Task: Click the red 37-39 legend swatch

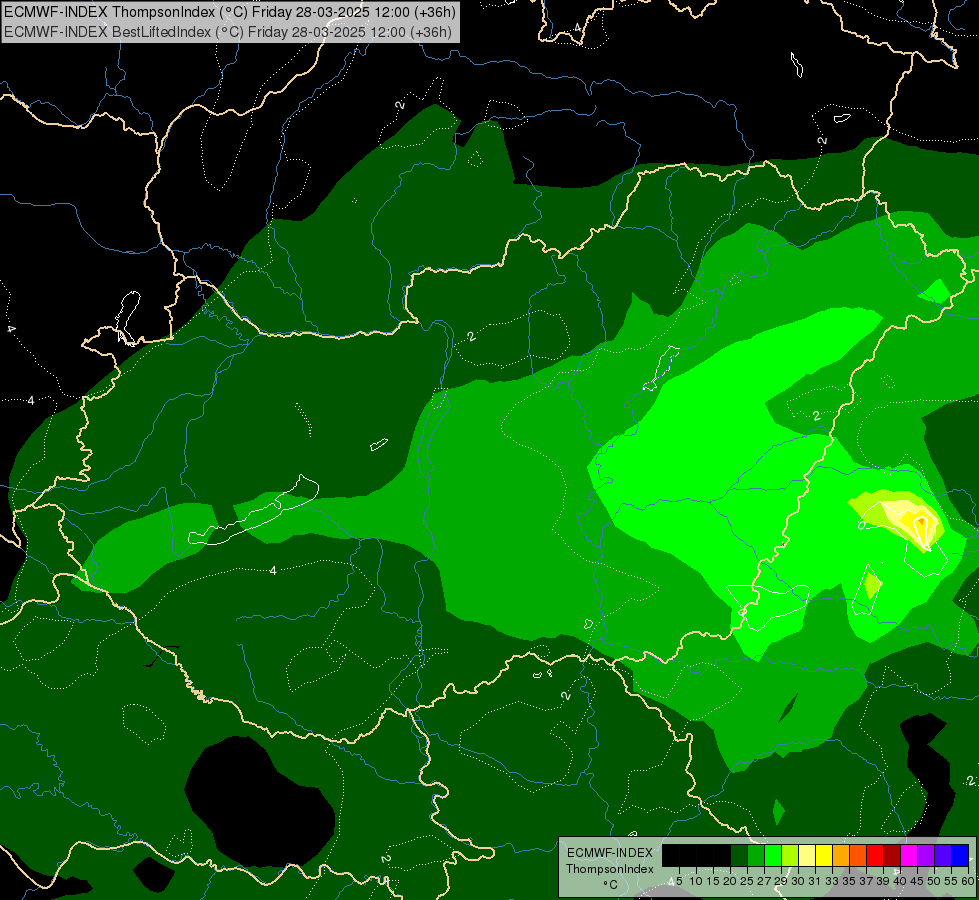Action: pos(875,855)
